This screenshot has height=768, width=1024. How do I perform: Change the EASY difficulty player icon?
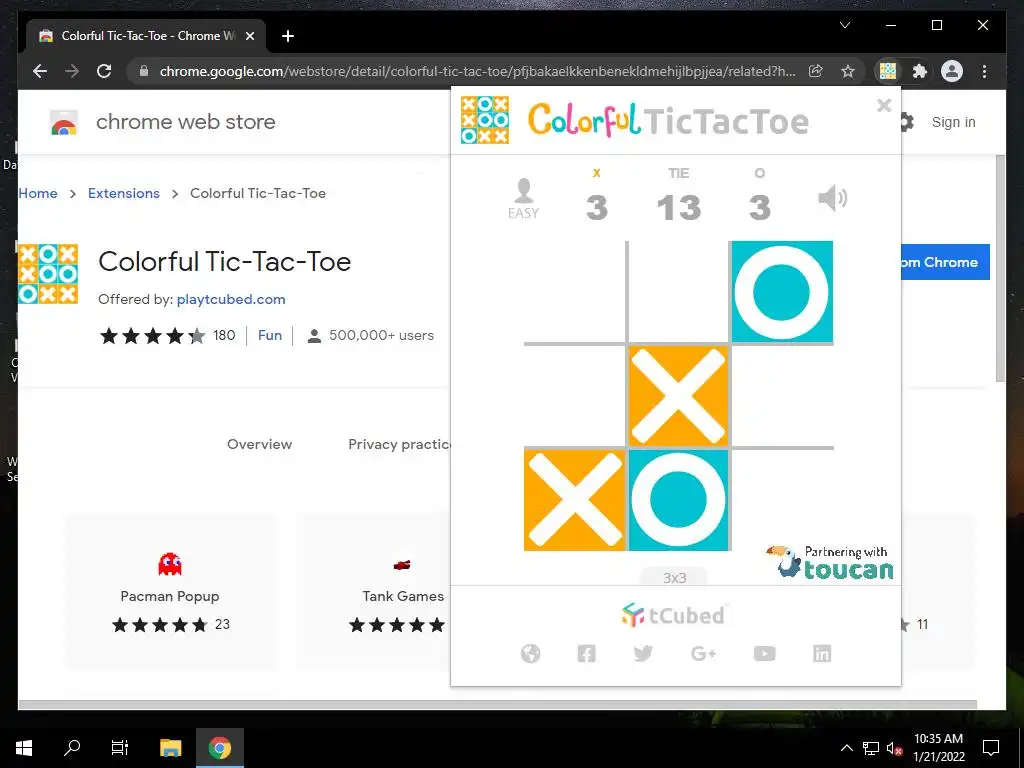523,199
